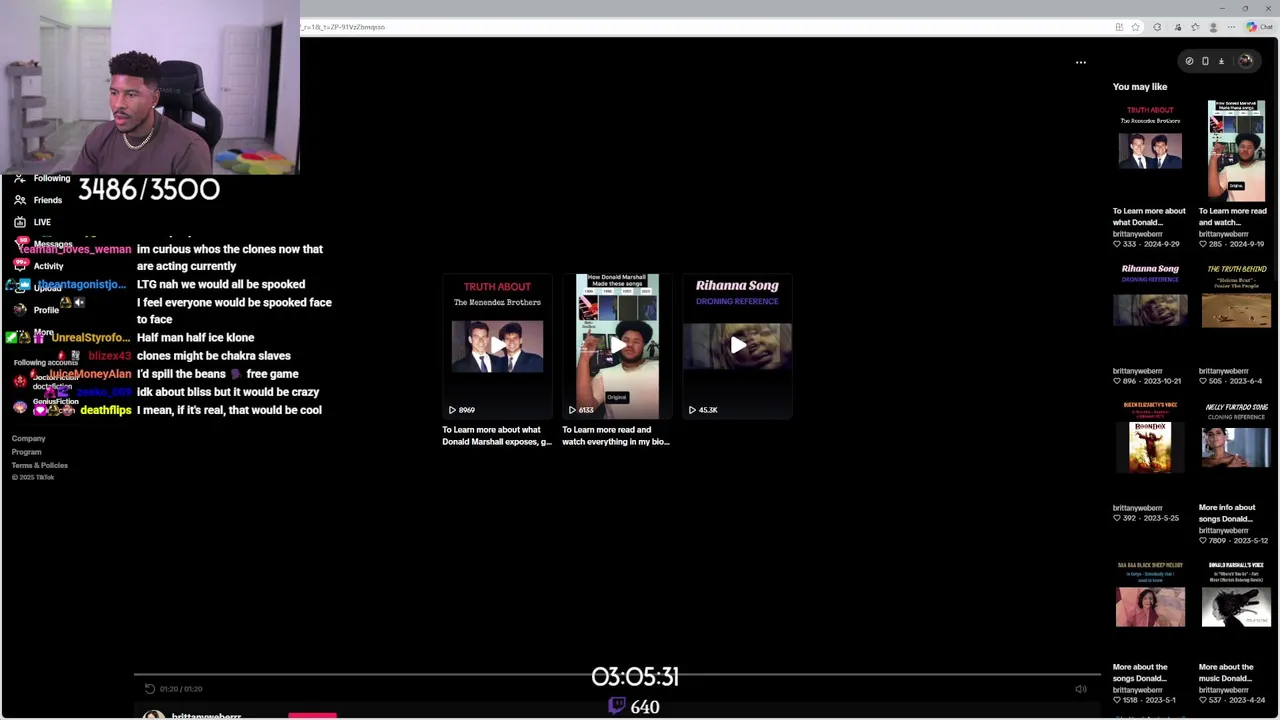Seek along the video progress bar

(x=617, y=675)
